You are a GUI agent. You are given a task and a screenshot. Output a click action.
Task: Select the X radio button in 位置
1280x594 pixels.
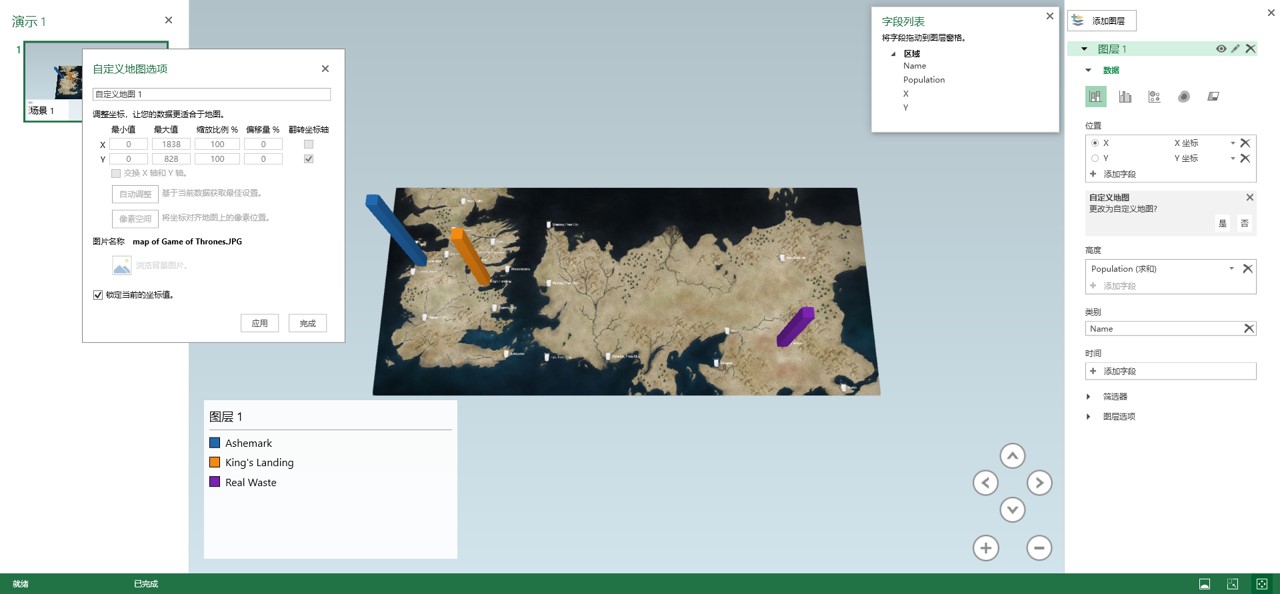pyautogui.click(x=1095, y=143)
